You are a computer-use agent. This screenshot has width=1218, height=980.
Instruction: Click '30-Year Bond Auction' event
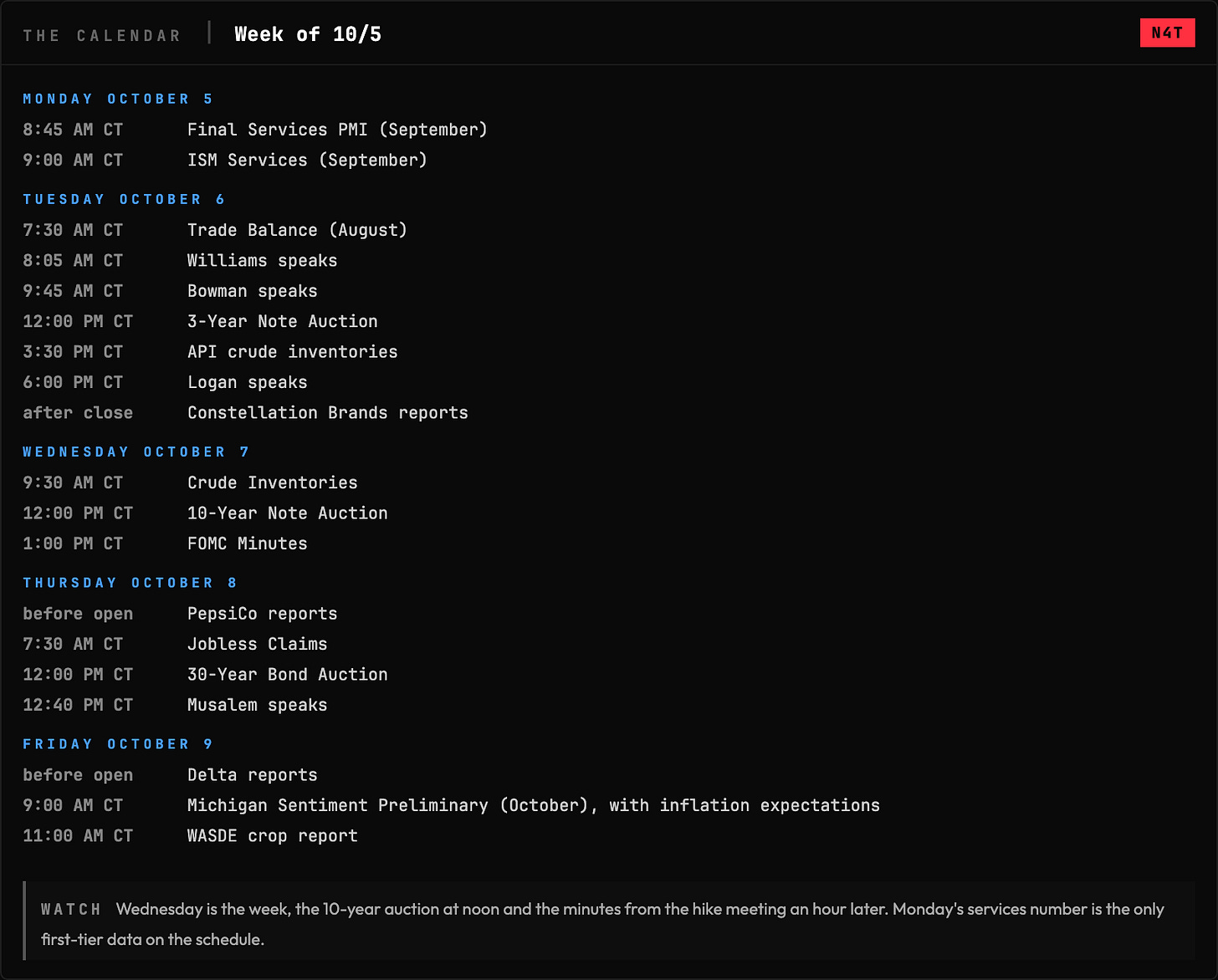click(x=288, y=675)
